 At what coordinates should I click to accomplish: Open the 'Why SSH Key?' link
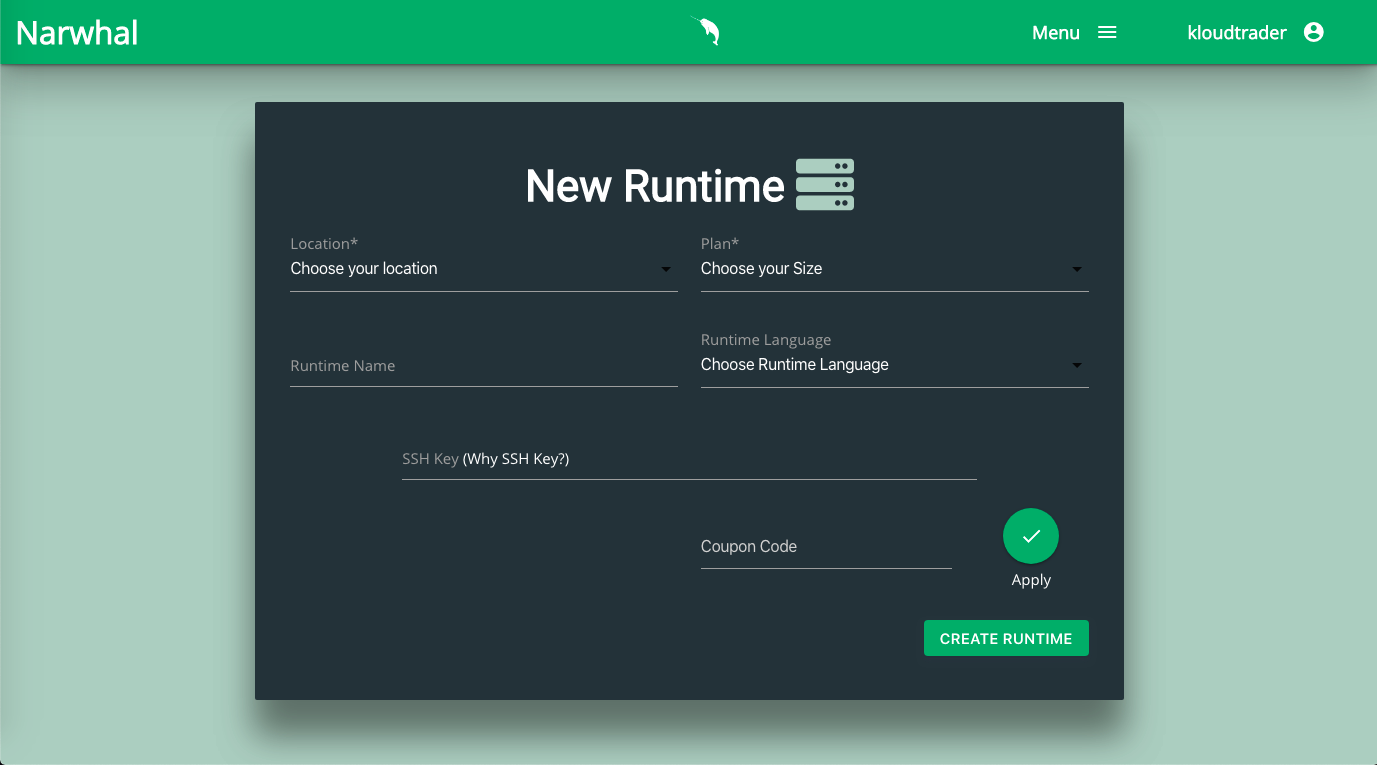[x=516, y=459]
